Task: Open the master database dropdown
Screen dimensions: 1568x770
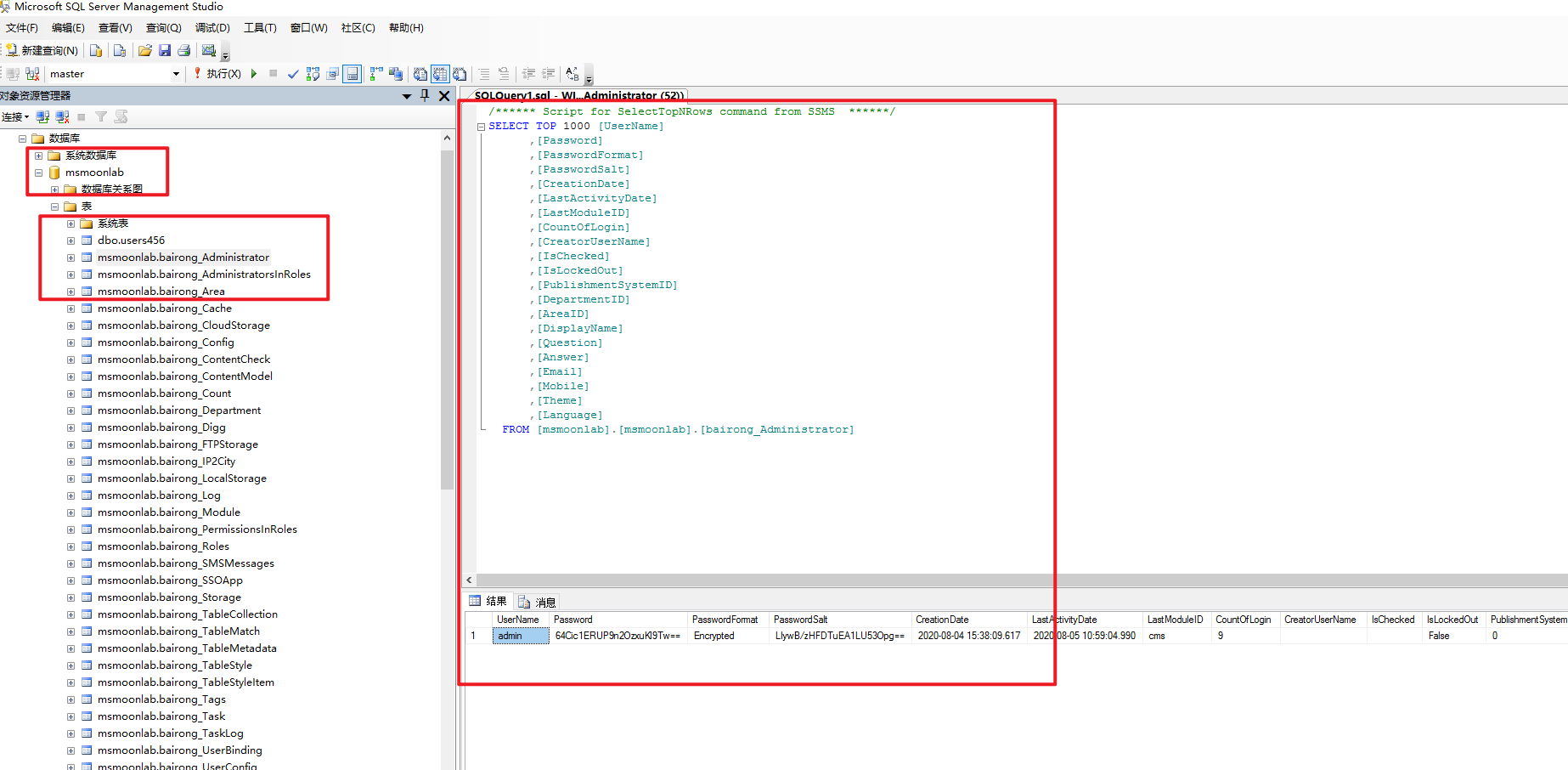Action: tap(176, 74)
